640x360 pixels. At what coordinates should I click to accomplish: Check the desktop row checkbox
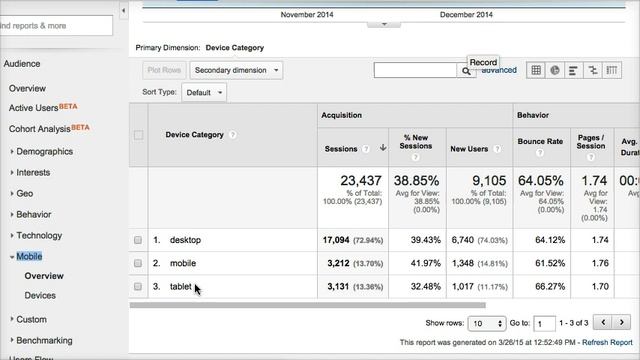[138, 240]
